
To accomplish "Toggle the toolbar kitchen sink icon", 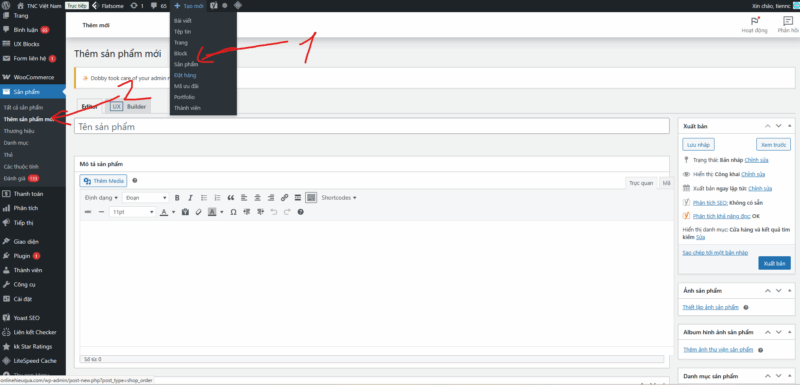I will click(x=311, y=198).
